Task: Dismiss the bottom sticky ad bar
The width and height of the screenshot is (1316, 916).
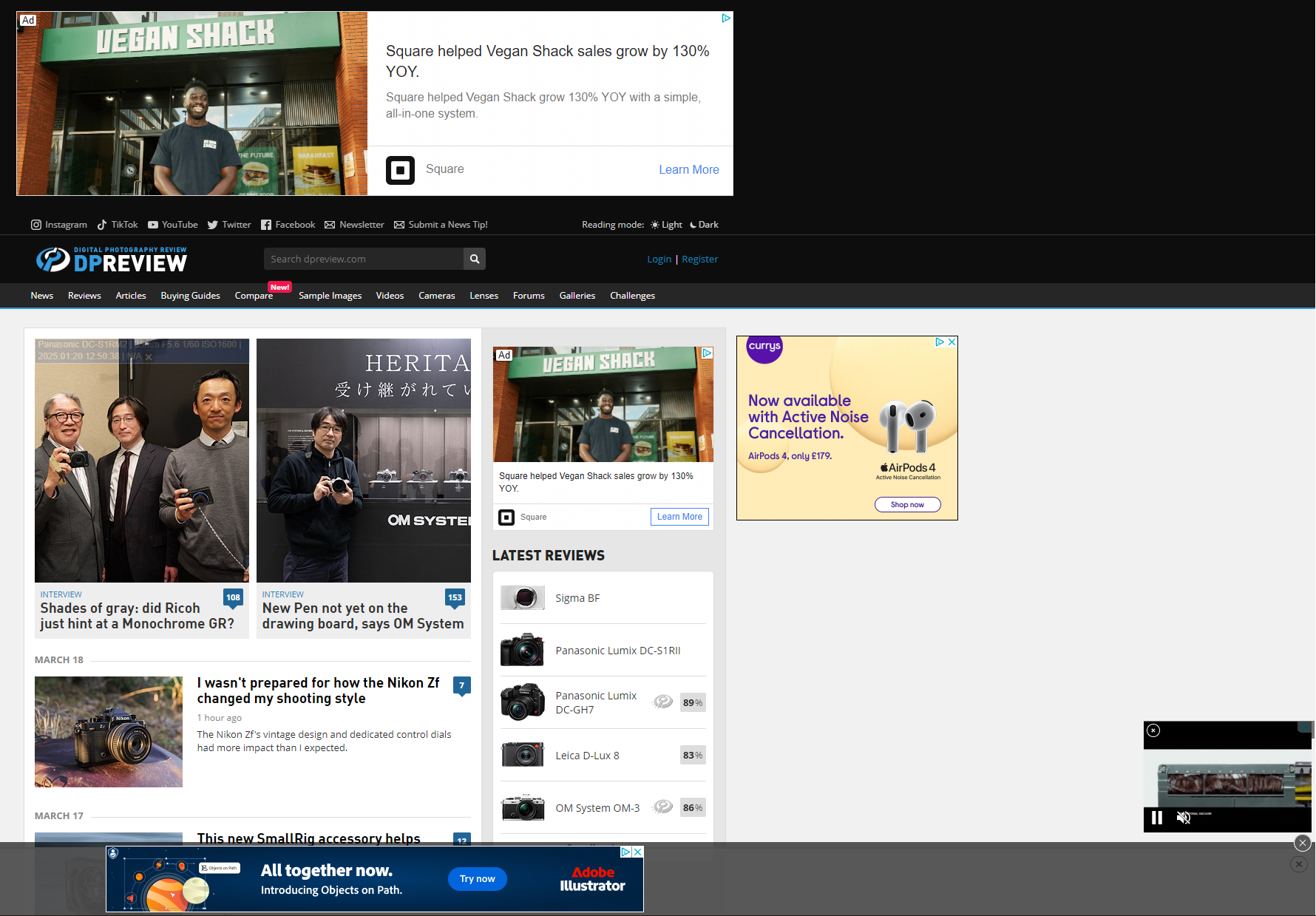Action: [x=1303, y=843]
